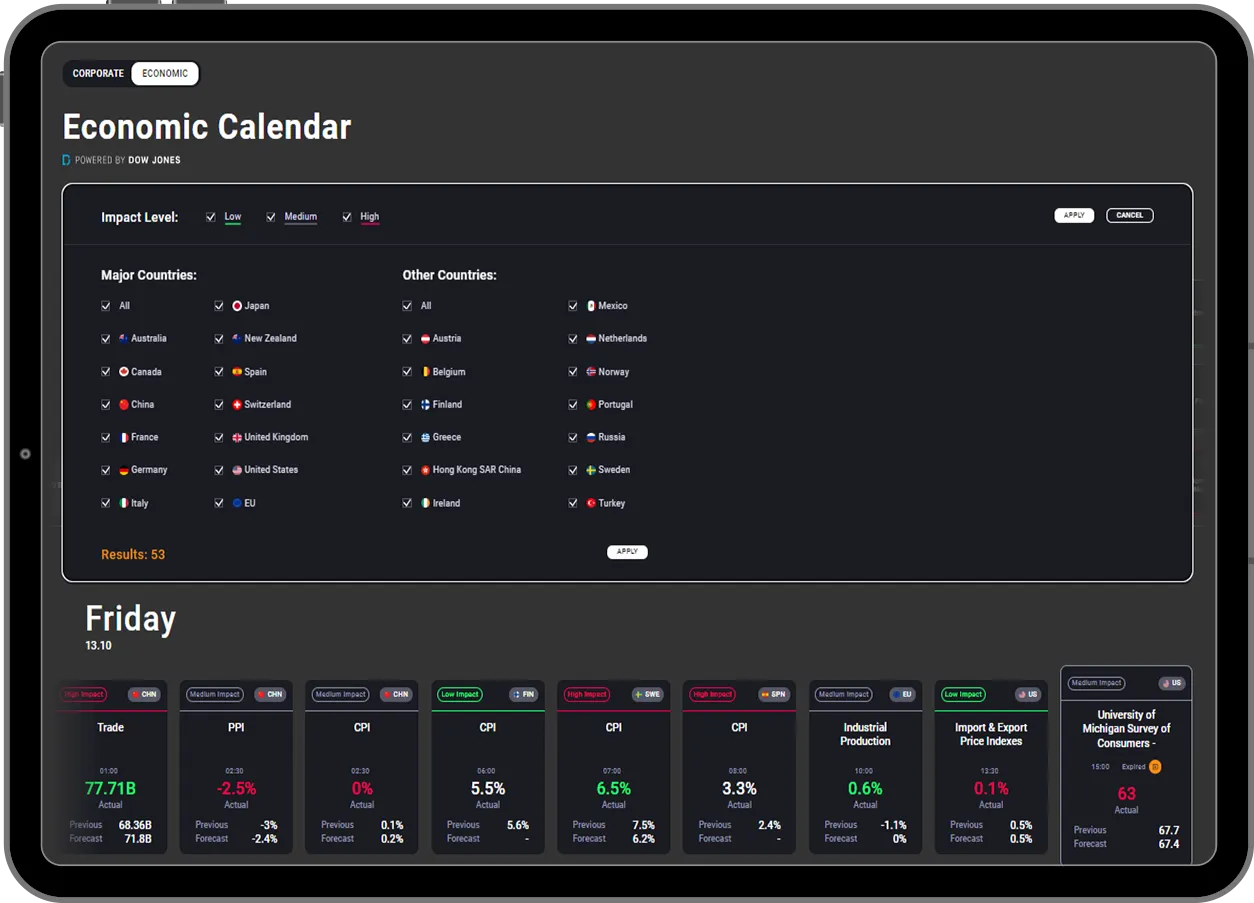Click the United States flag icon
The width and height of the screenshot is (1254, 903).
click(237, 470)
